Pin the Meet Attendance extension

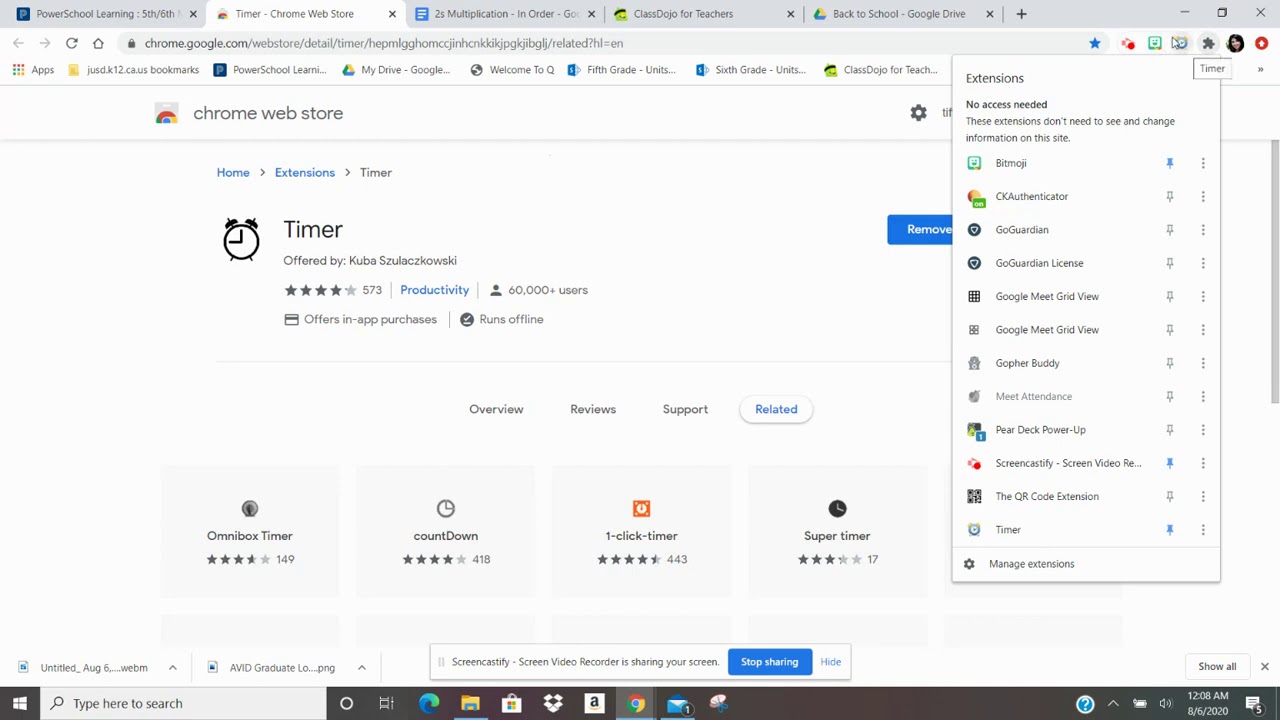pos(1169,397)
